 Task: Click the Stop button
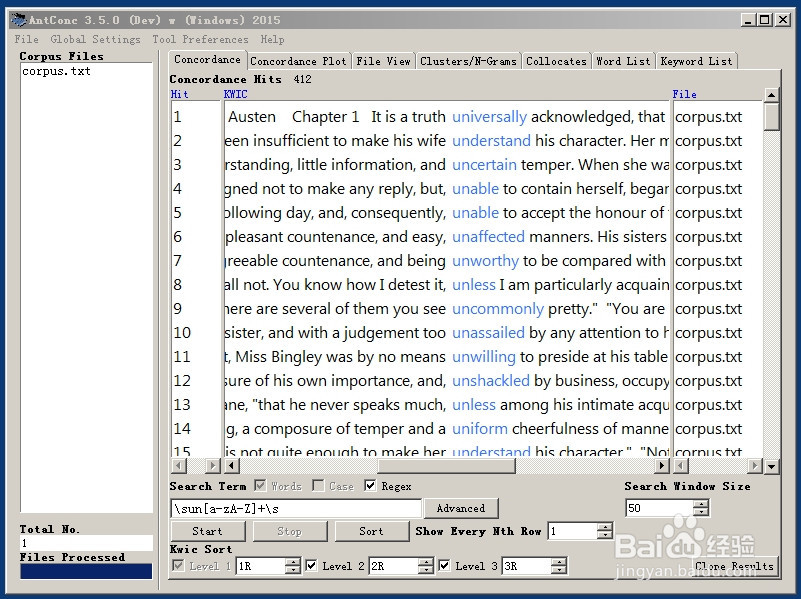coord(290,531)
